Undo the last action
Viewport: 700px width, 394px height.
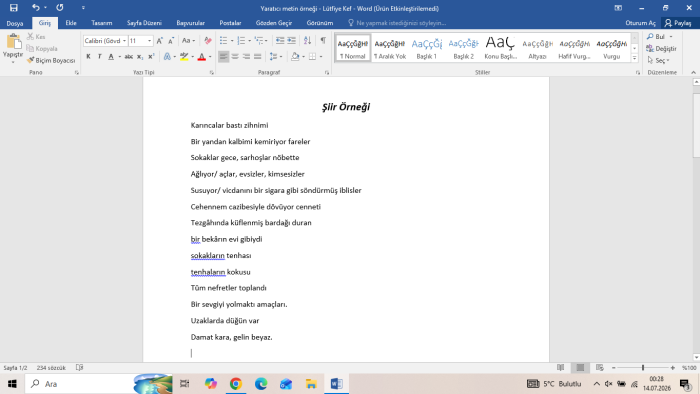coord(36,8)
